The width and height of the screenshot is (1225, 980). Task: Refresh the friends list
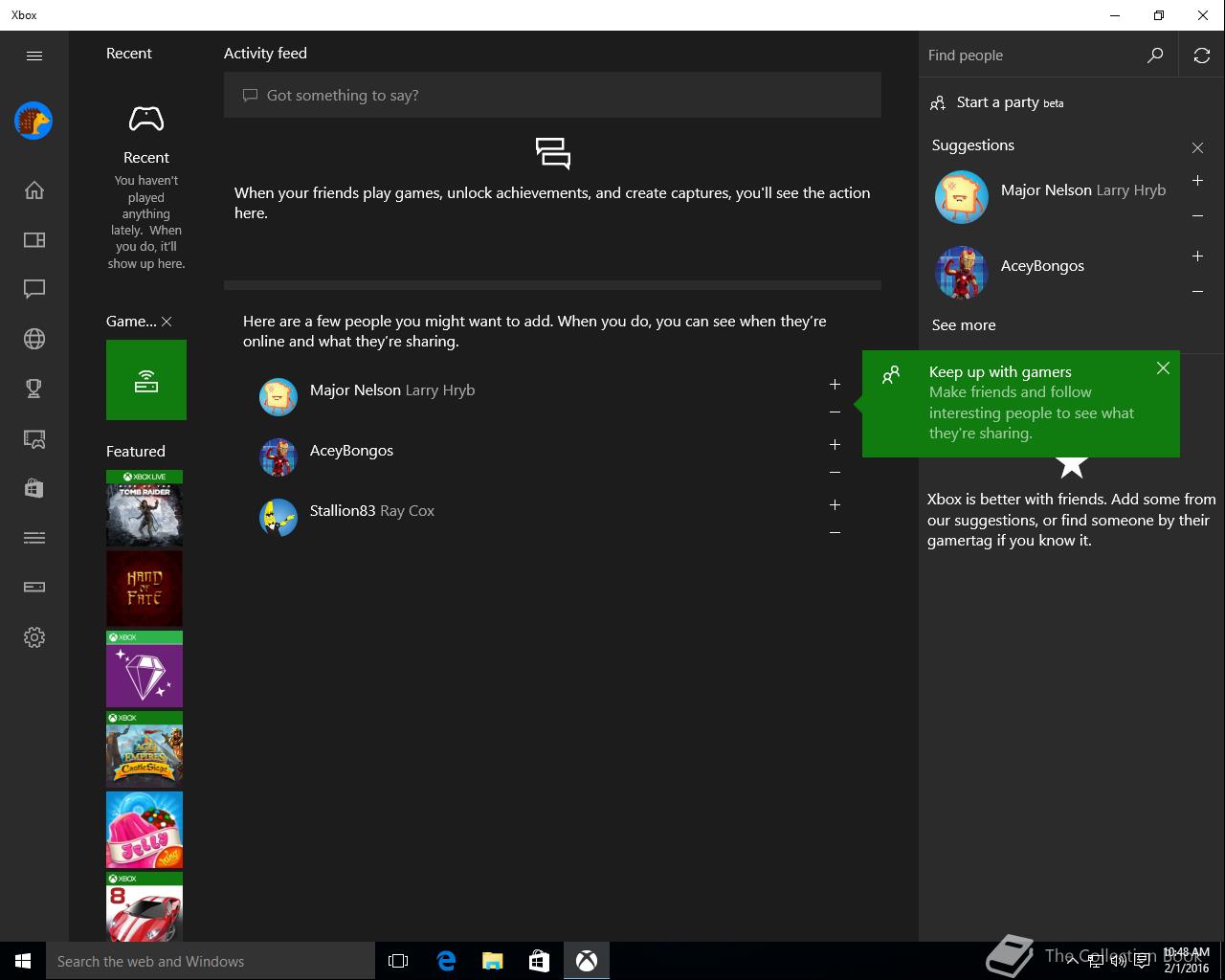pyautogui.click(x=1202, y=56)
